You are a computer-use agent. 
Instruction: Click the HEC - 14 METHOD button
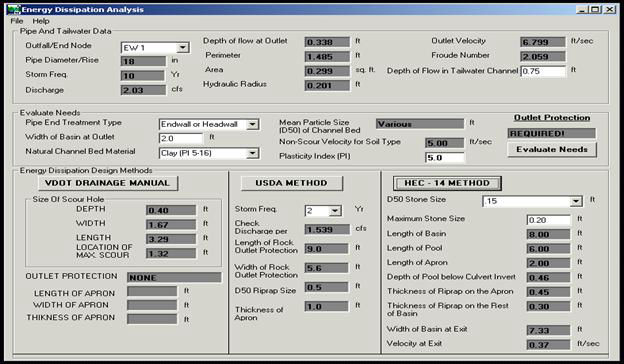tap(447, 183)
